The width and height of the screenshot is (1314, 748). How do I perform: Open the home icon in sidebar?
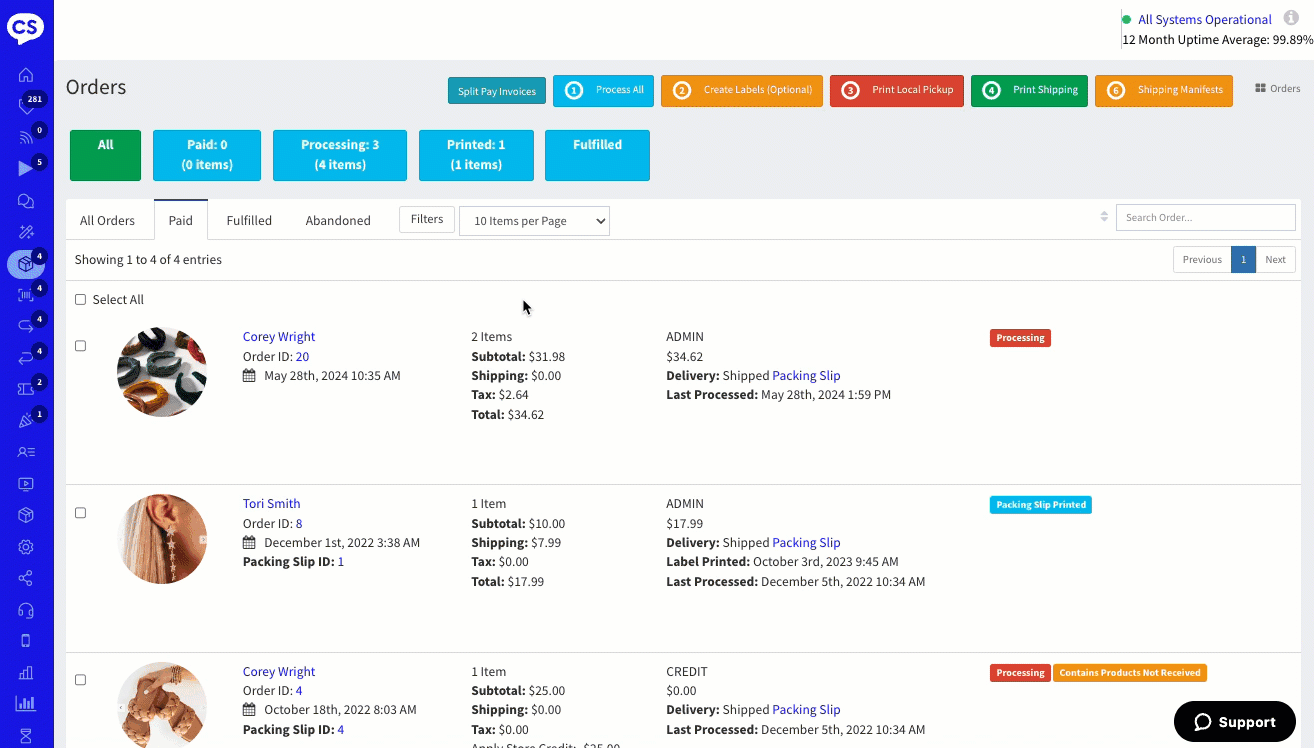tap(26, 75)
